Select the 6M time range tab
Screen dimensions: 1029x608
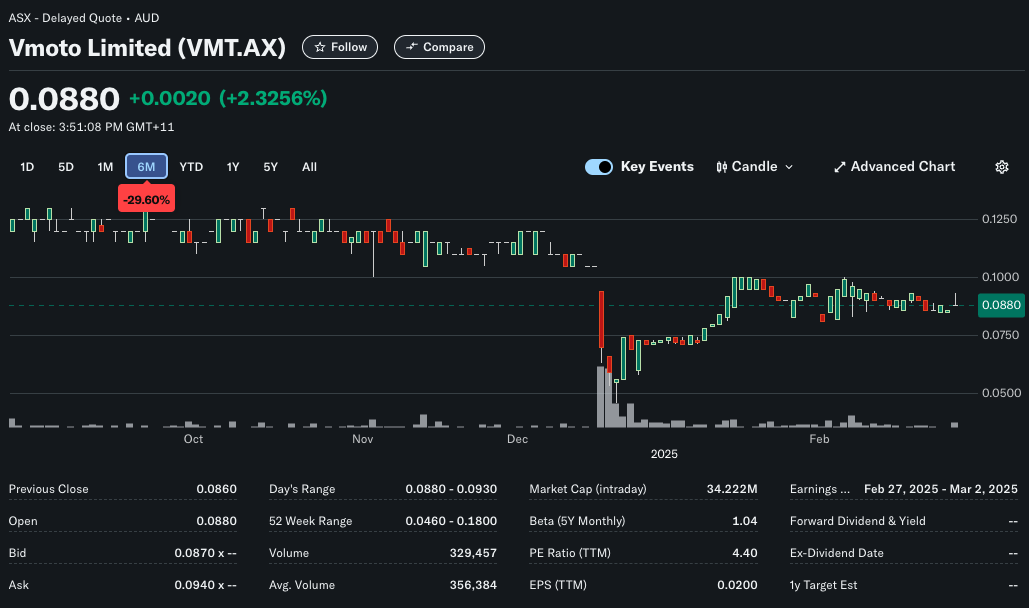(146, 167)
